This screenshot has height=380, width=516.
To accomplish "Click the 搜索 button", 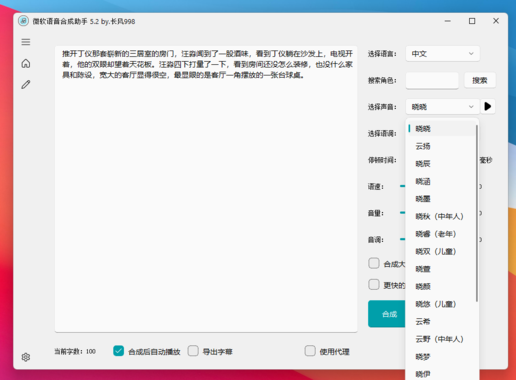I will pos(480,80).
